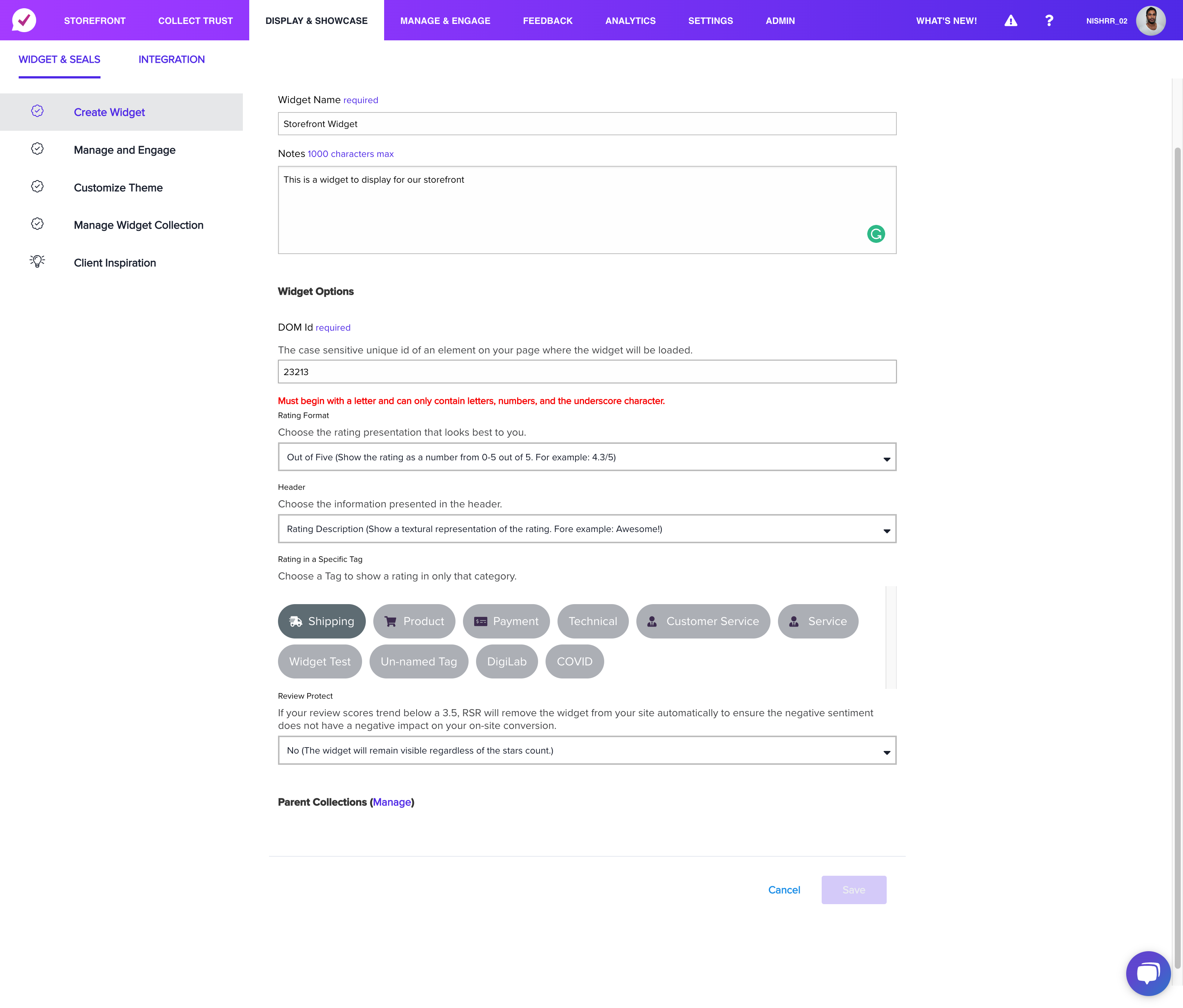Toggle the Un-named Tag tag
The width and height of the screenshot is (1183, 1008).
coord(419,662)
